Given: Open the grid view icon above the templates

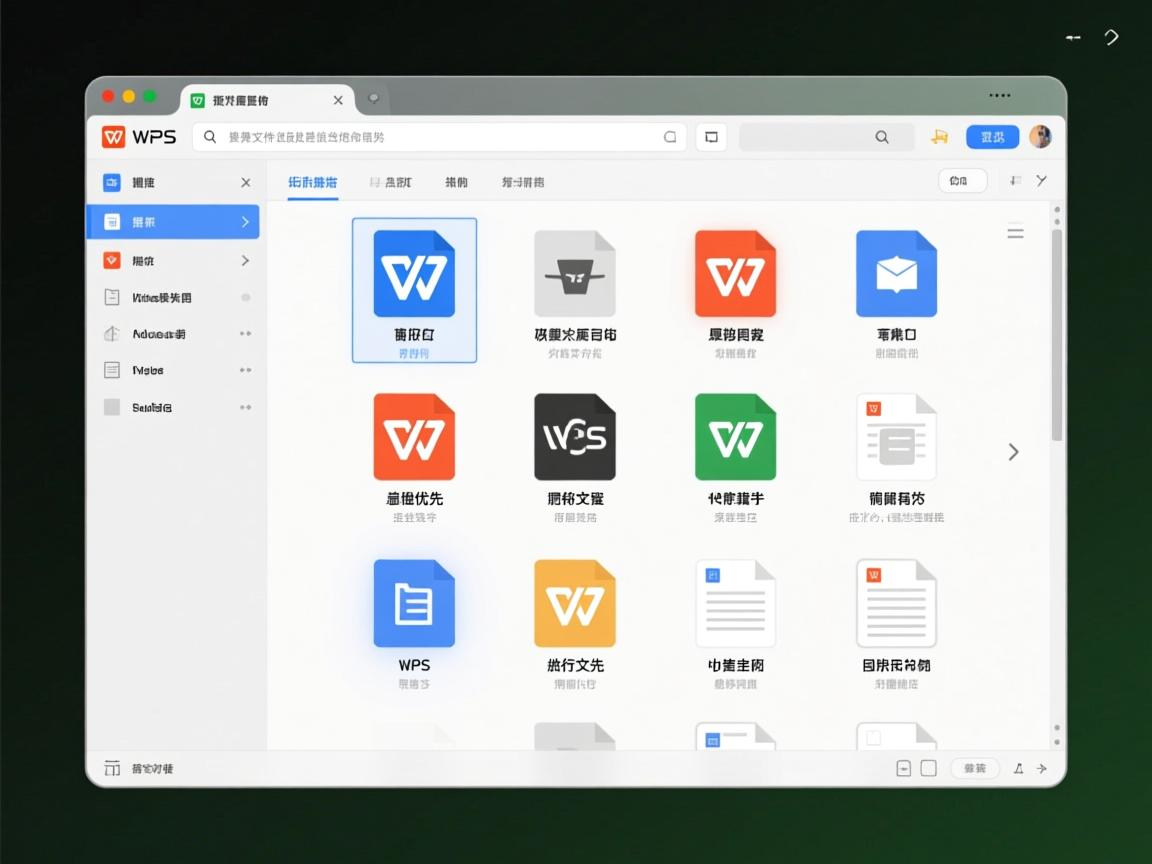Looking at the screenshot, I should click(x=1015, y=232).
